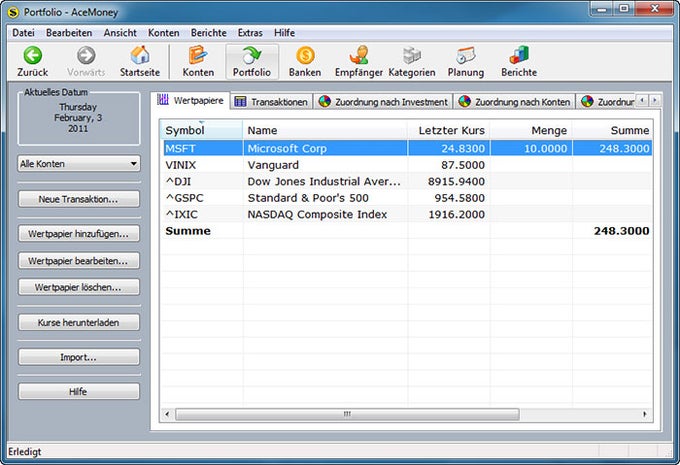680x465 pixels.
Task: Sort by the Letzter Kurs column header
Action: 448,130
